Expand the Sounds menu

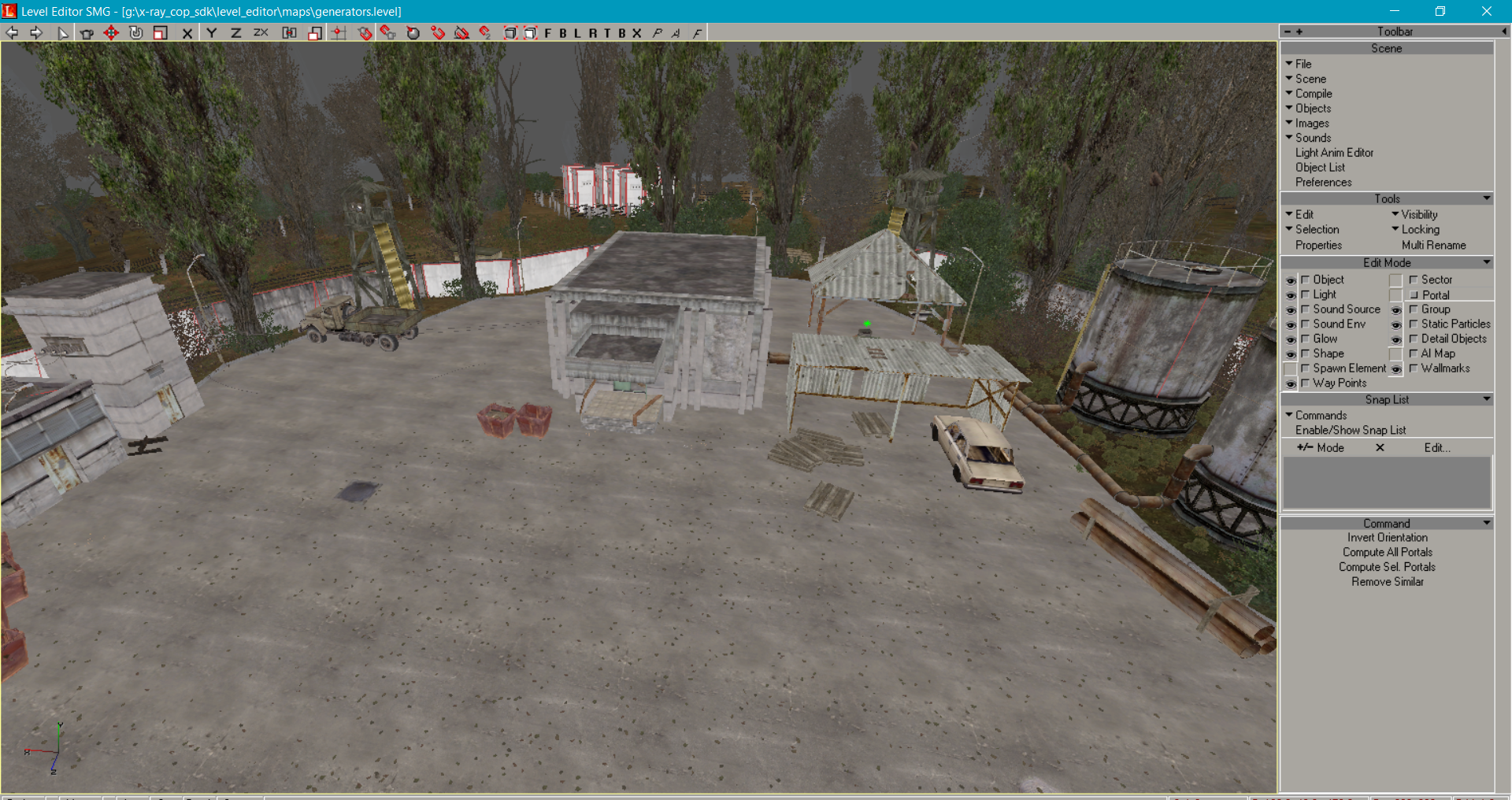[1308, 138]
